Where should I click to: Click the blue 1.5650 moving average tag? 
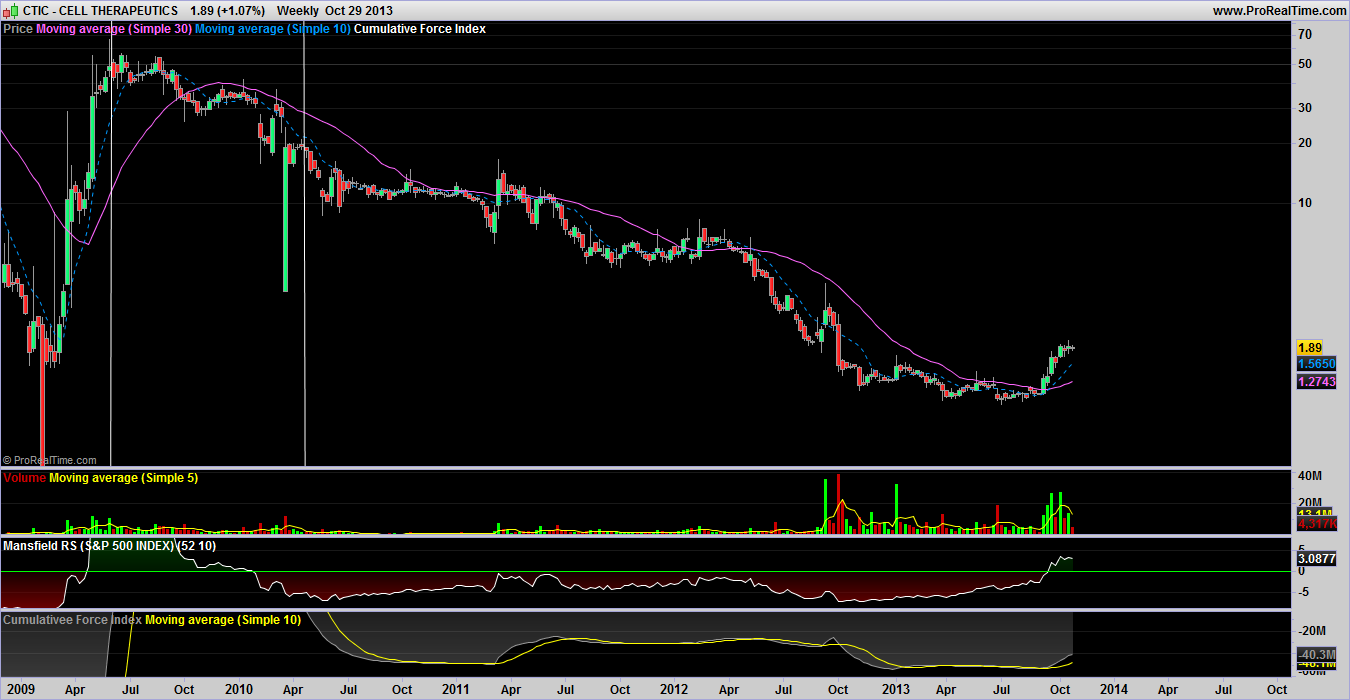click(x=1316, y=364)
